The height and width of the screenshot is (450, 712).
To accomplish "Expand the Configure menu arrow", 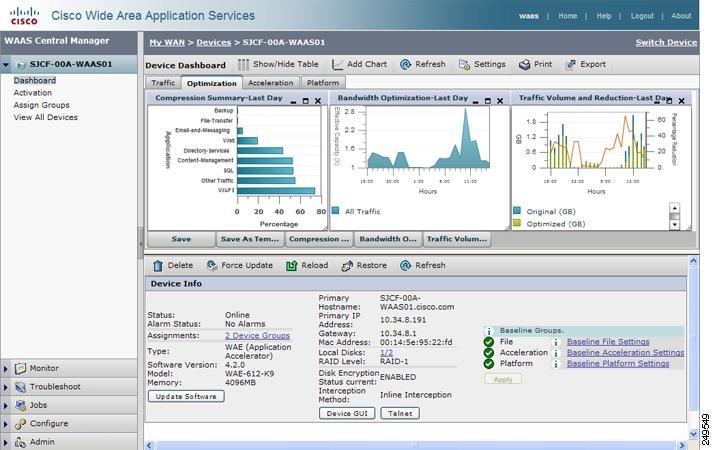I will [x=5, y=424].
